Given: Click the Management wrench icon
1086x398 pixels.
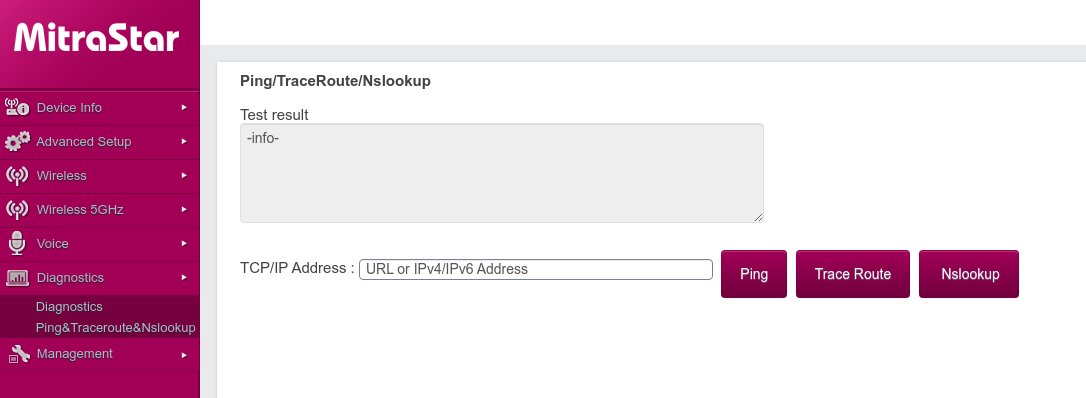Looking at the screenshot, I should [19, 354].
